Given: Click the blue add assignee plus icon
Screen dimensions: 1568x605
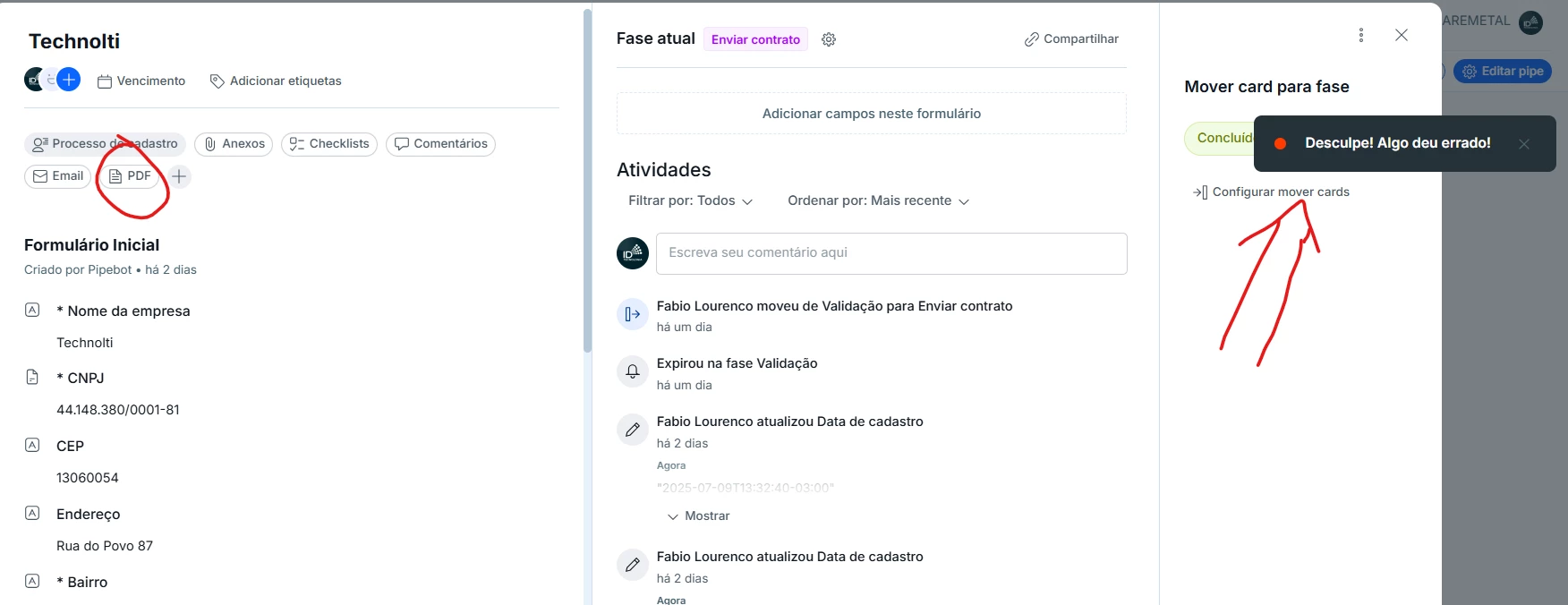Looking at the screenshot, I should point(69,80).
